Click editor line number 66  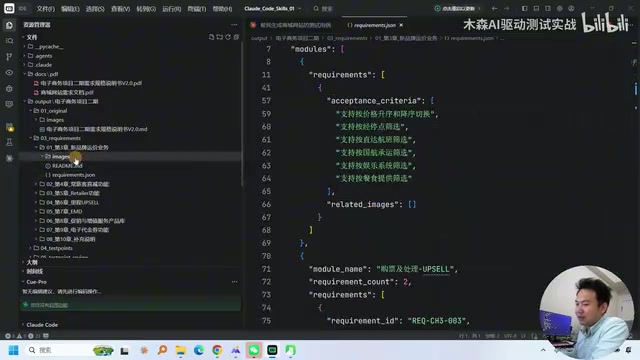click(266, 204)
